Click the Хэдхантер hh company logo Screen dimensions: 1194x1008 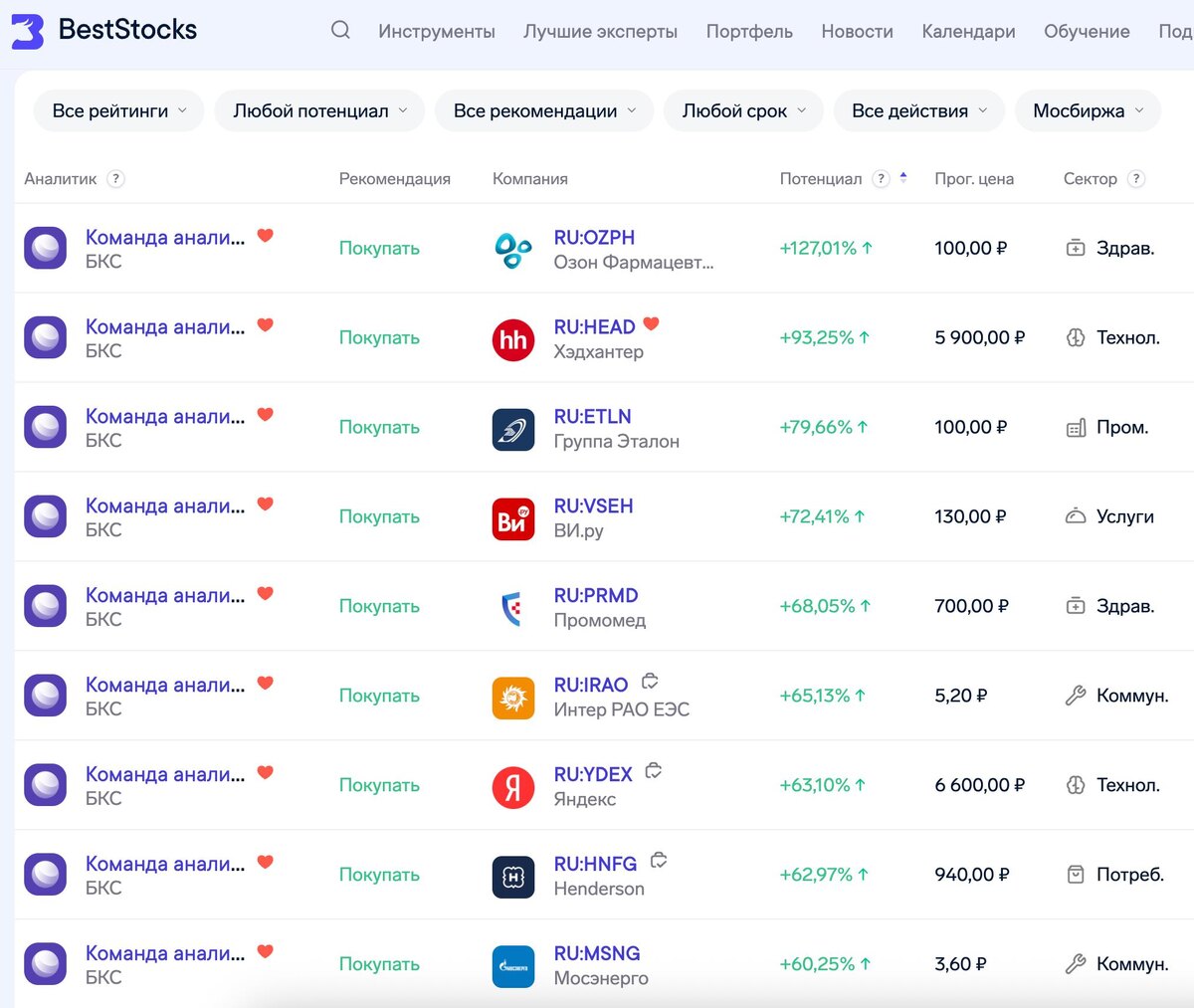(513, 338)
